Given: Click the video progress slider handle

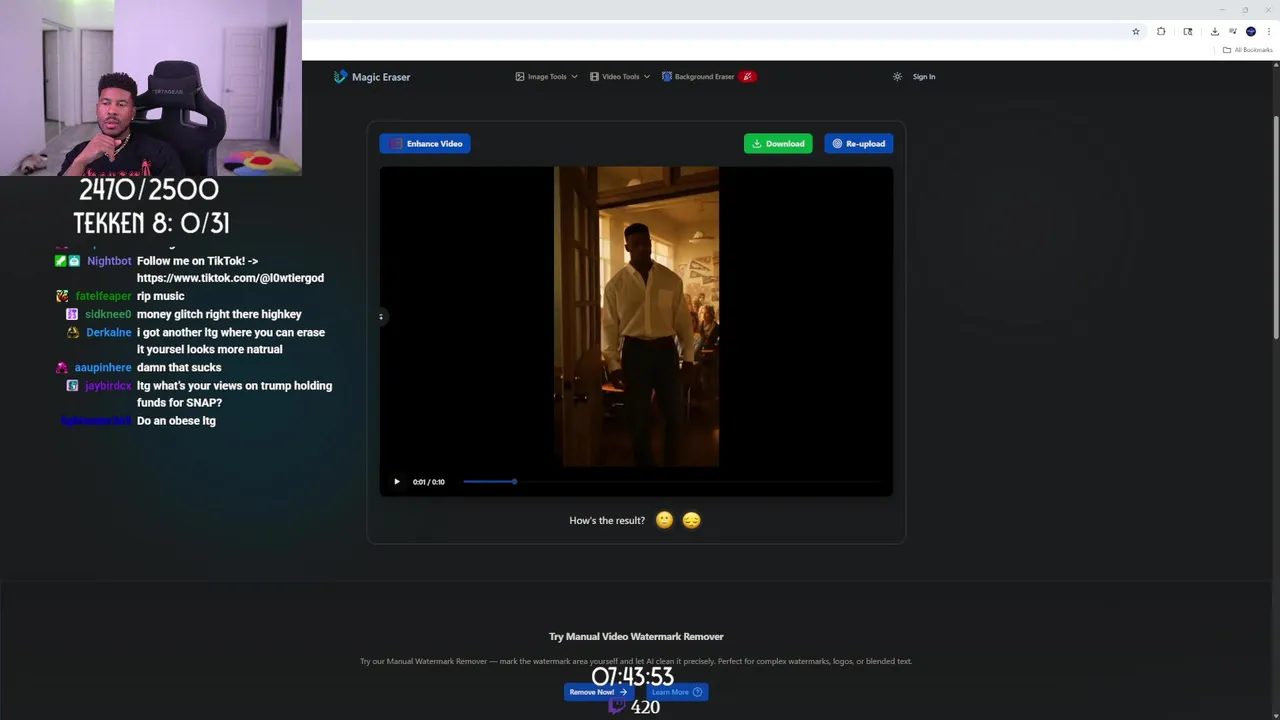Looking at the screenshot, I should (514, 482).
